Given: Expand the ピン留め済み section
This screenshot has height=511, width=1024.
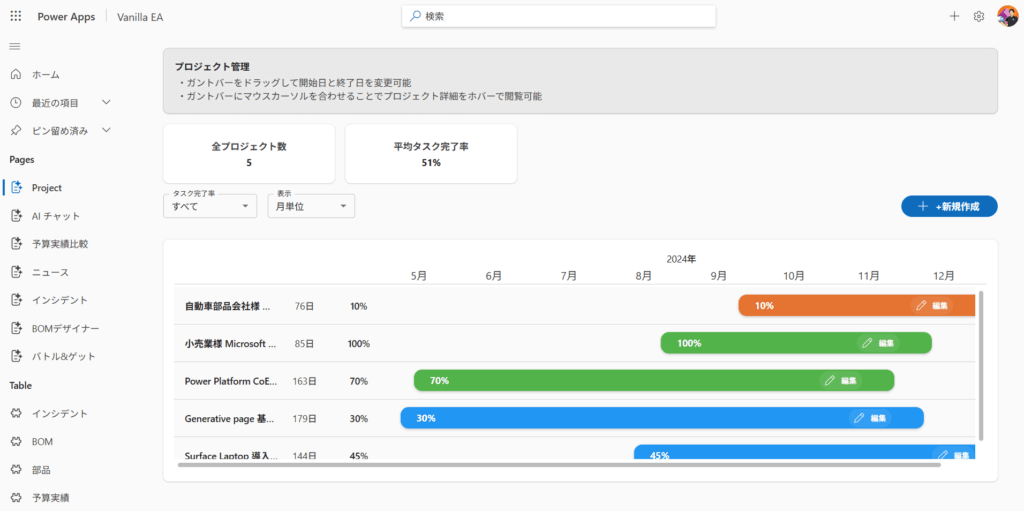Looking at the screenshot, I should point(106,130).
